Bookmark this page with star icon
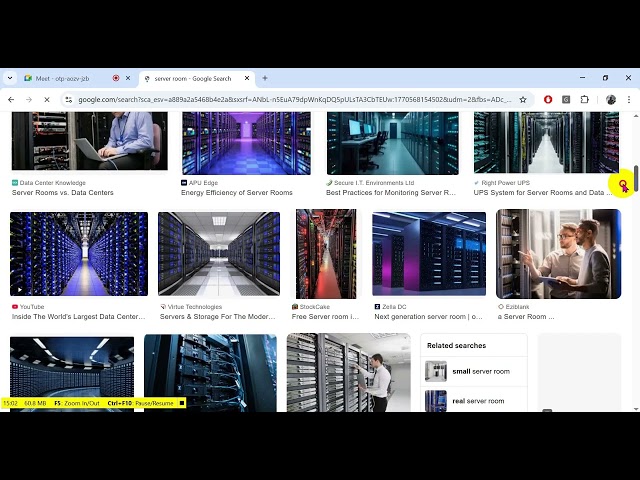Screen dimensions: 640x480 click(523, 100)
